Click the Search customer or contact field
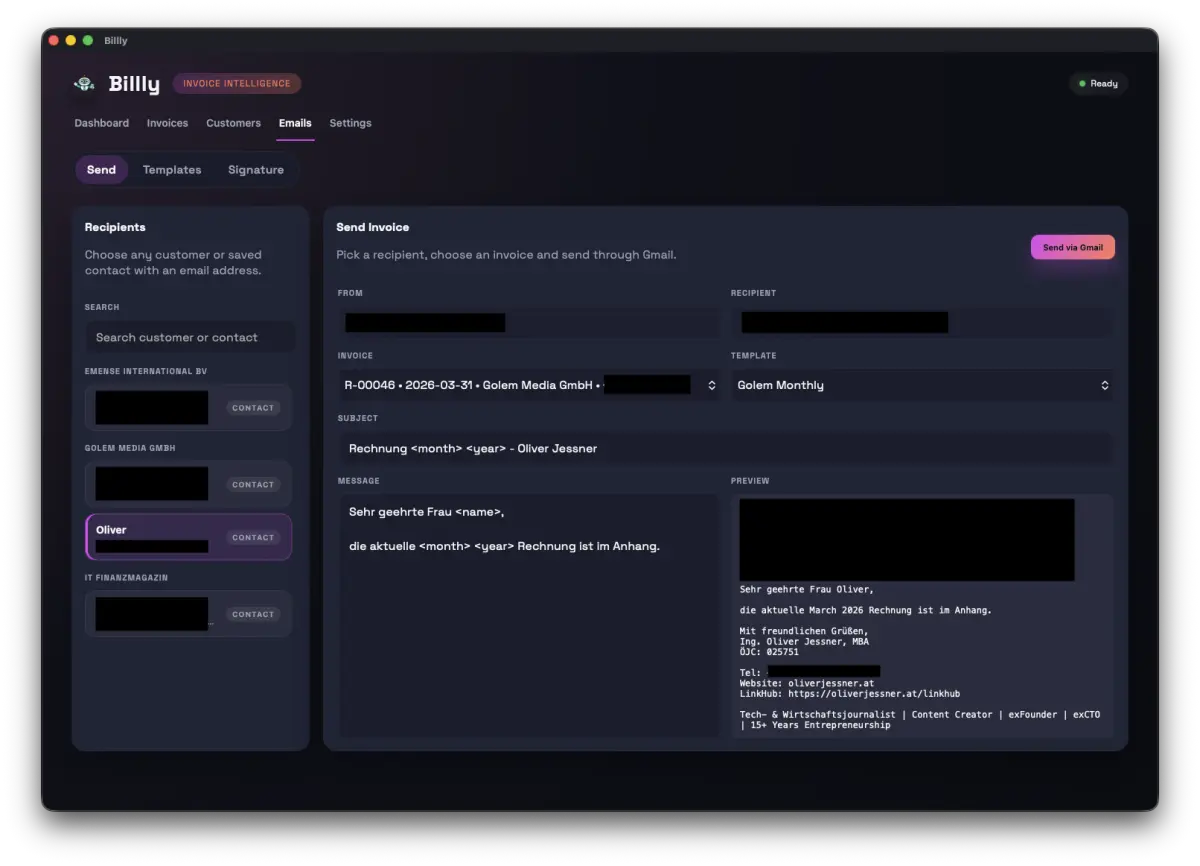The width and height of the screenshot is (1200, 866). click(189, 337)
